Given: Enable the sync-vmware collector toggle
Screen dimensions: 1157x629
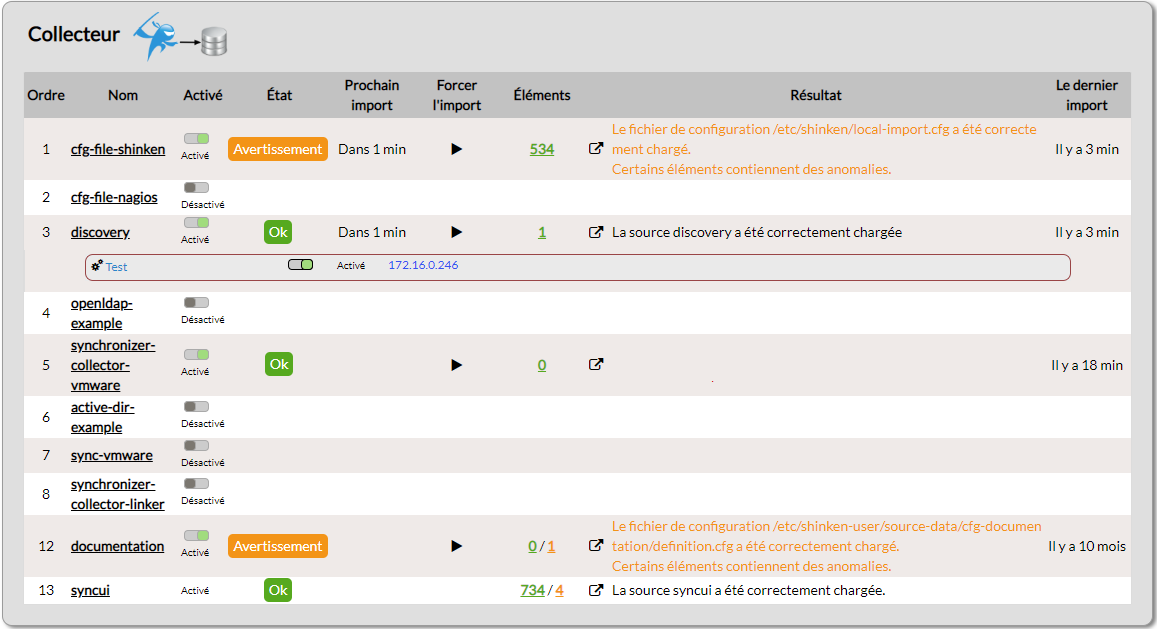Looking at the screenshot, I should pyautogui.click(x=196, y=445).
